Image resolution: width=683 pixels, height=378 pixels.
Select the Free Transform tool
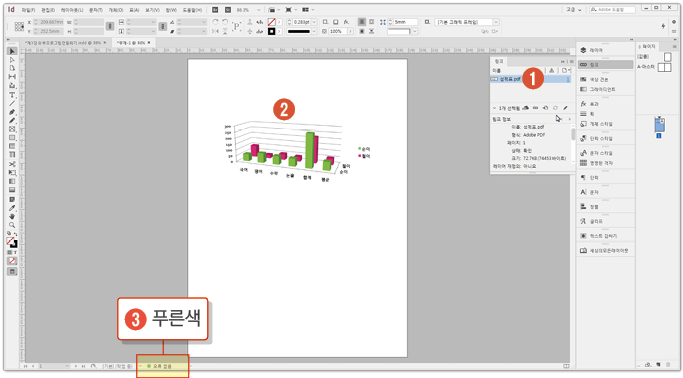pyautogui.click(x=12, y=173)
